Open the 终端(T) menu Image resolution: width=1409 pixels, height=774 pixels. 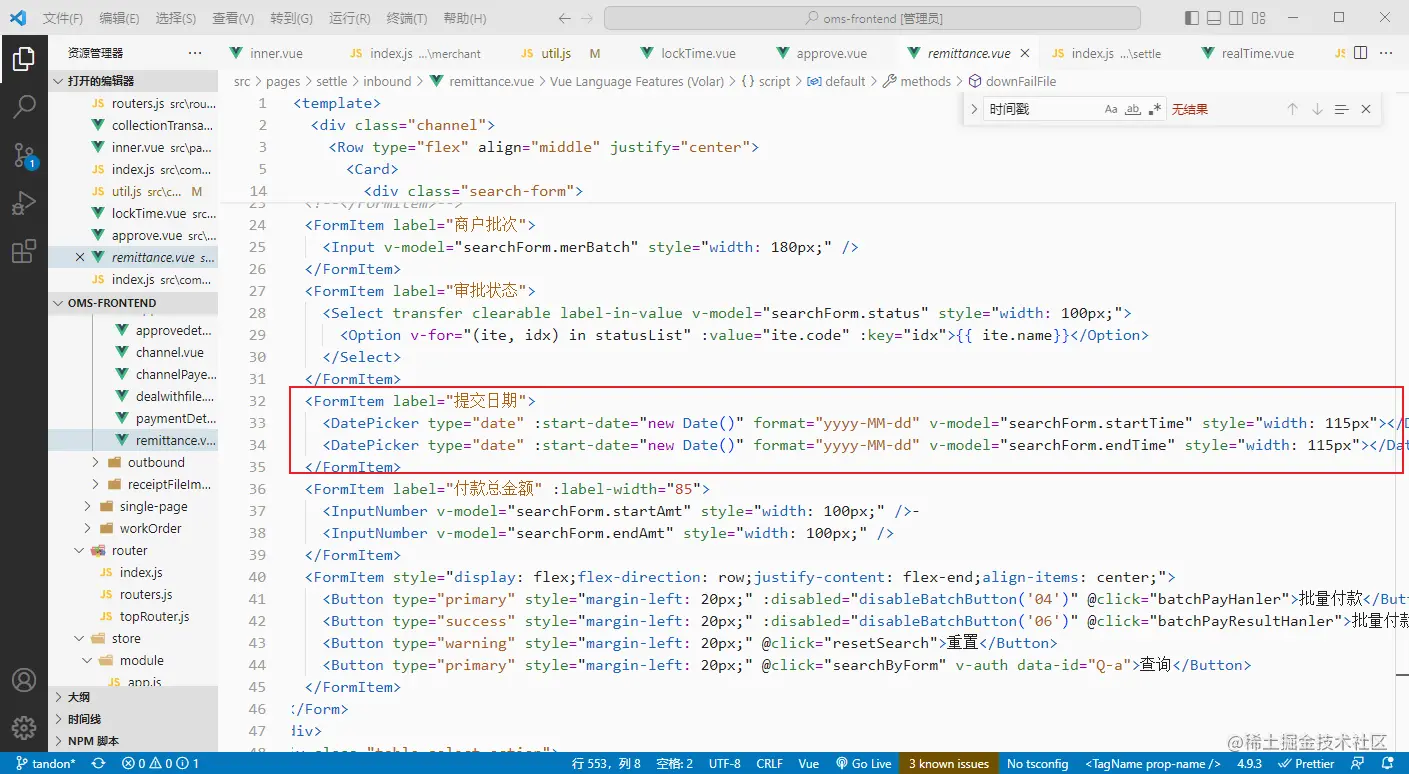(x=407, y=18)
